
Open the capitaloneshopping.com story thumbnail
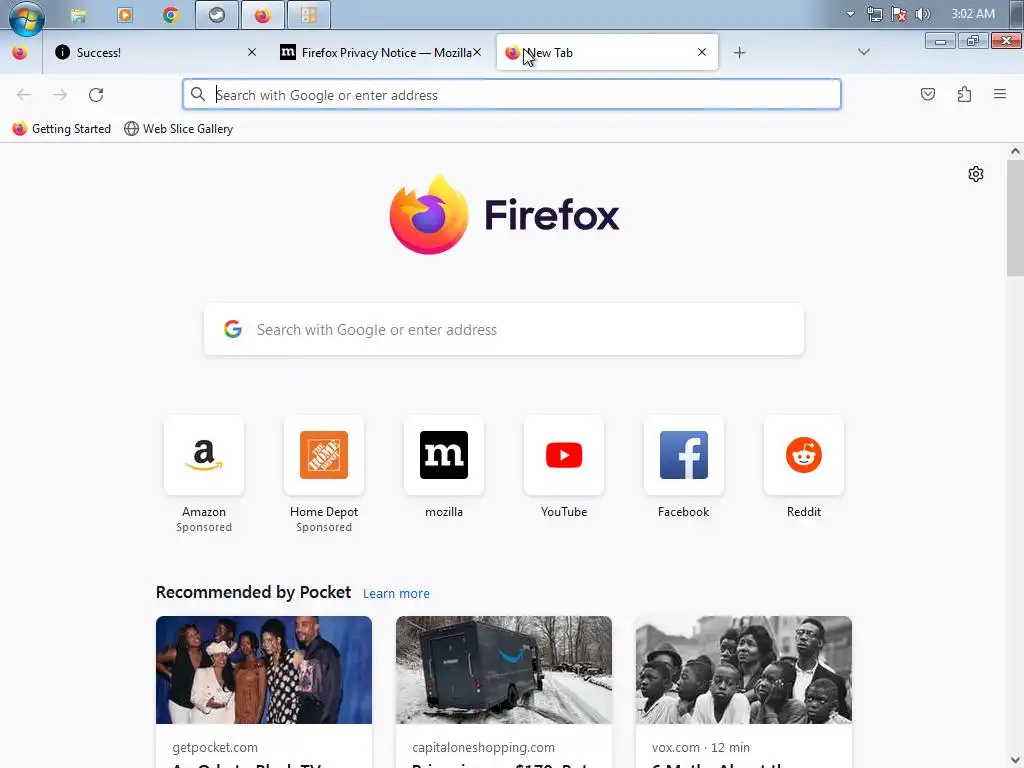504,670
